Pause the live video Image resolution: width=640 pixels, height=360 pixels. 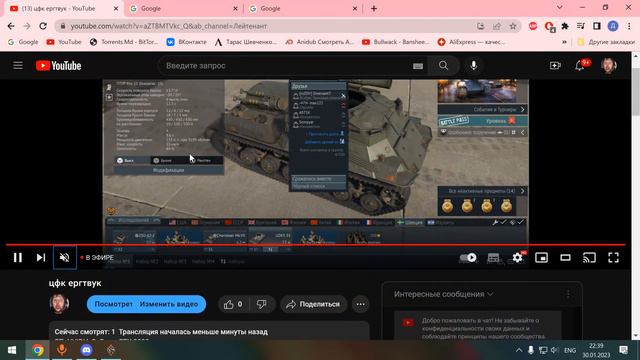point(18,258)
